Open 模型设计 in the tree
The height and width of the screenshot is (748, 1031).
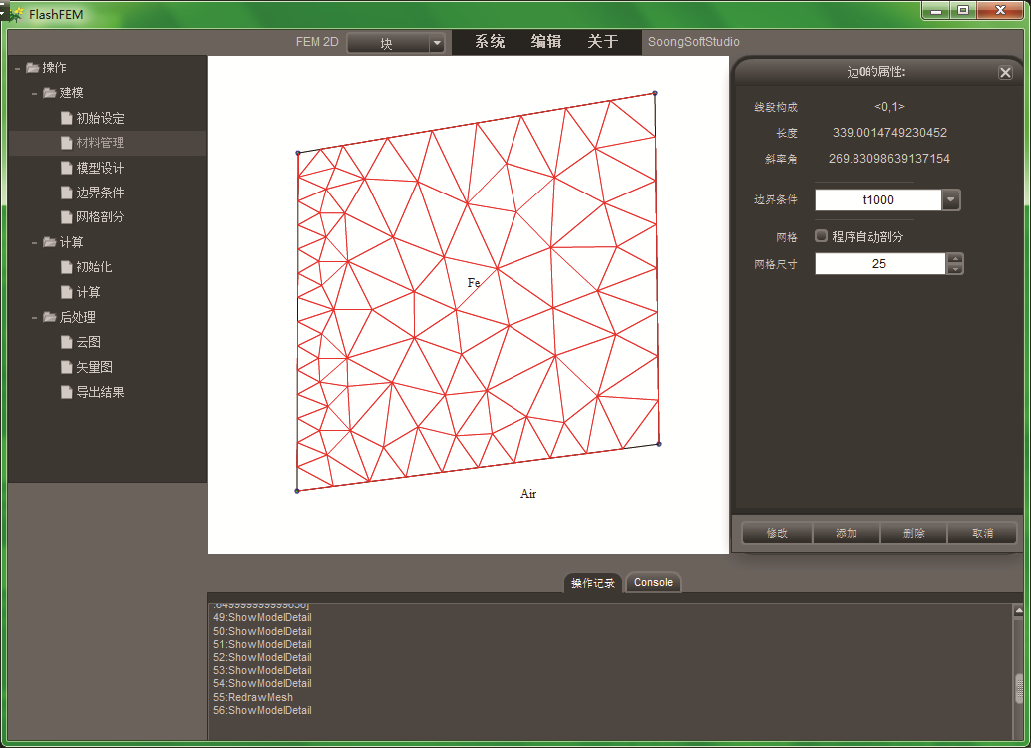[x=100, y=168]
